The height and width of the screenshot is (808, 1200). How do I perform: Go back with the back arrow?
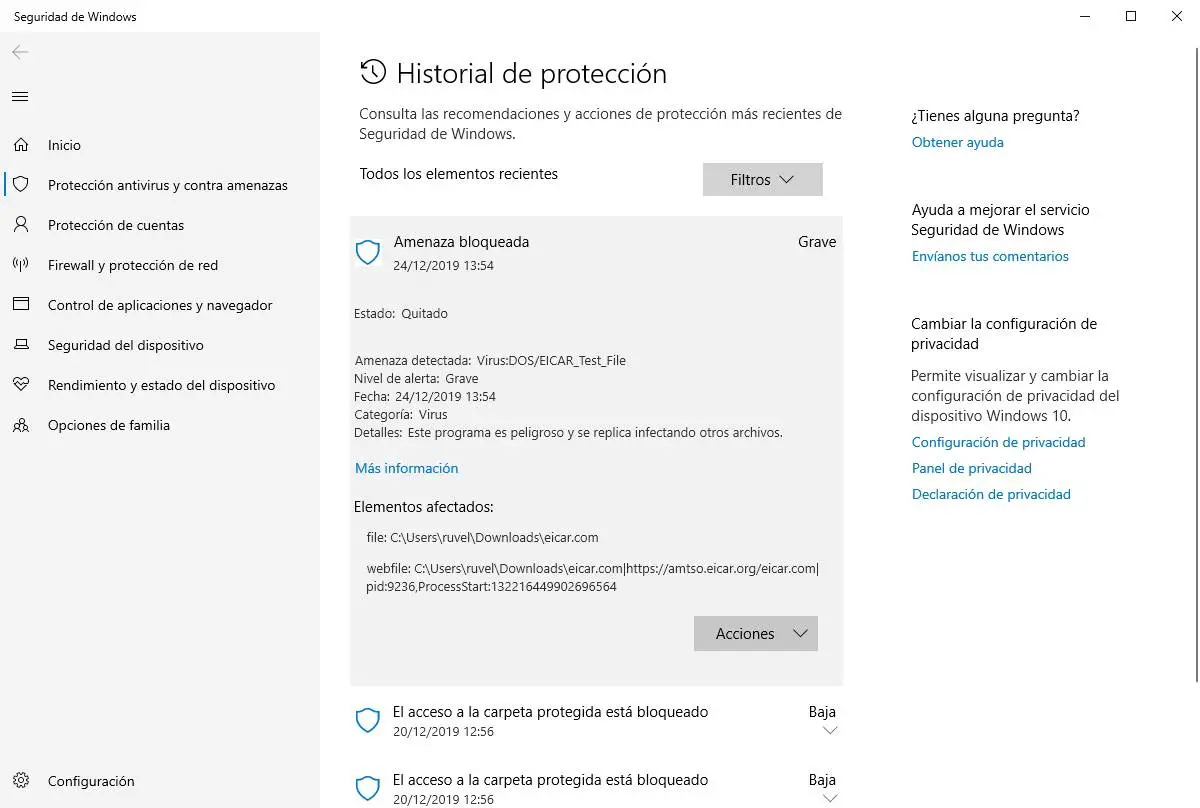(x=20, y=52)
